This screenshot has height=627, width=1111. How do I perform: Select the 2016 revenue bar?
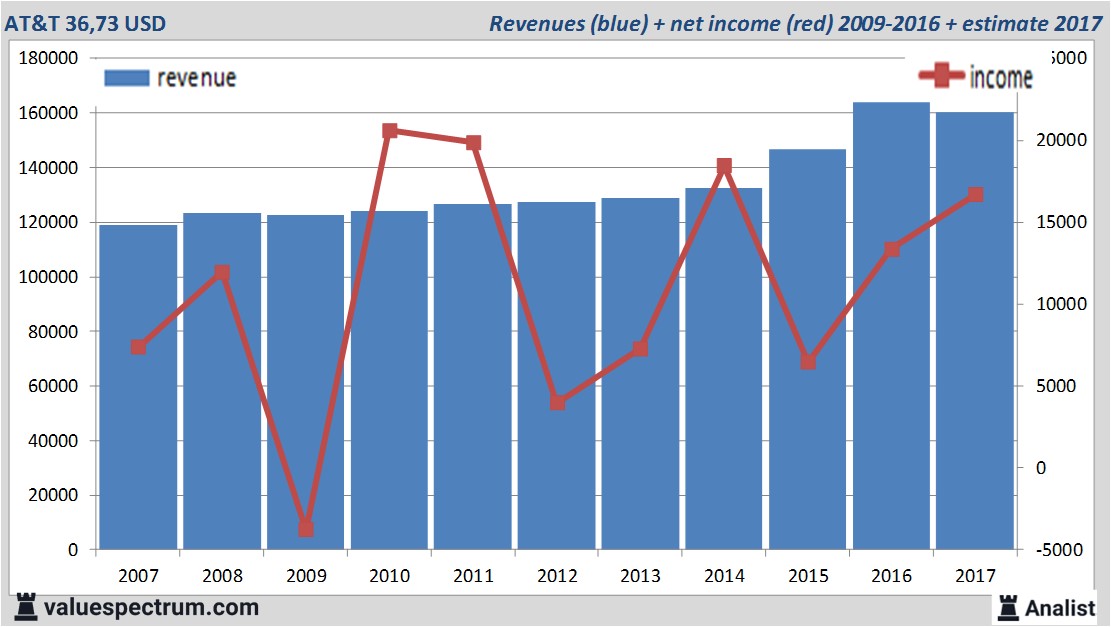891,326
